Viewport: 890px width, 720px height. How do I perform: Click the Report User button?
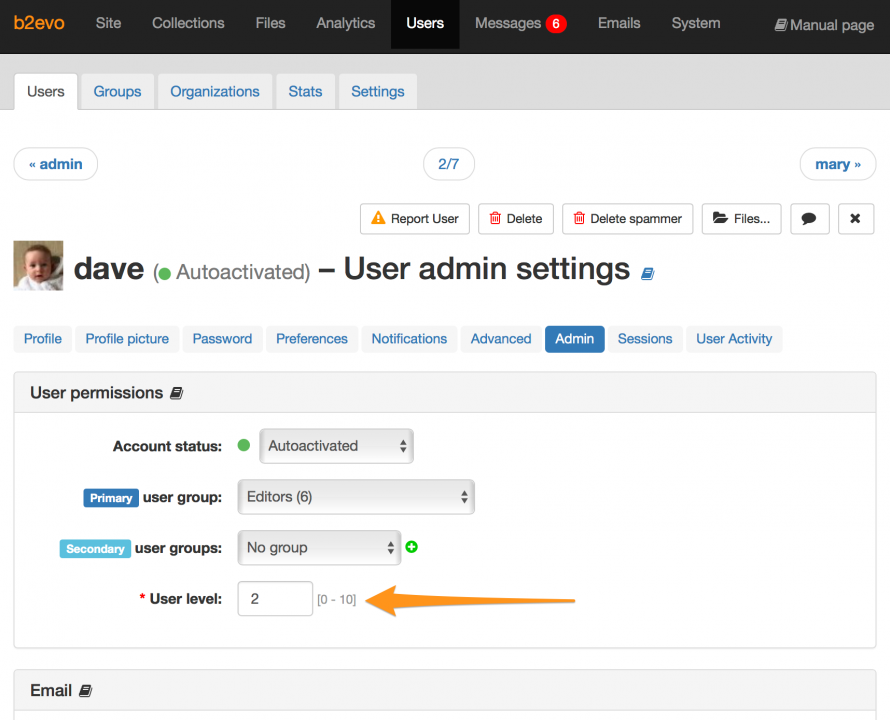415,219
